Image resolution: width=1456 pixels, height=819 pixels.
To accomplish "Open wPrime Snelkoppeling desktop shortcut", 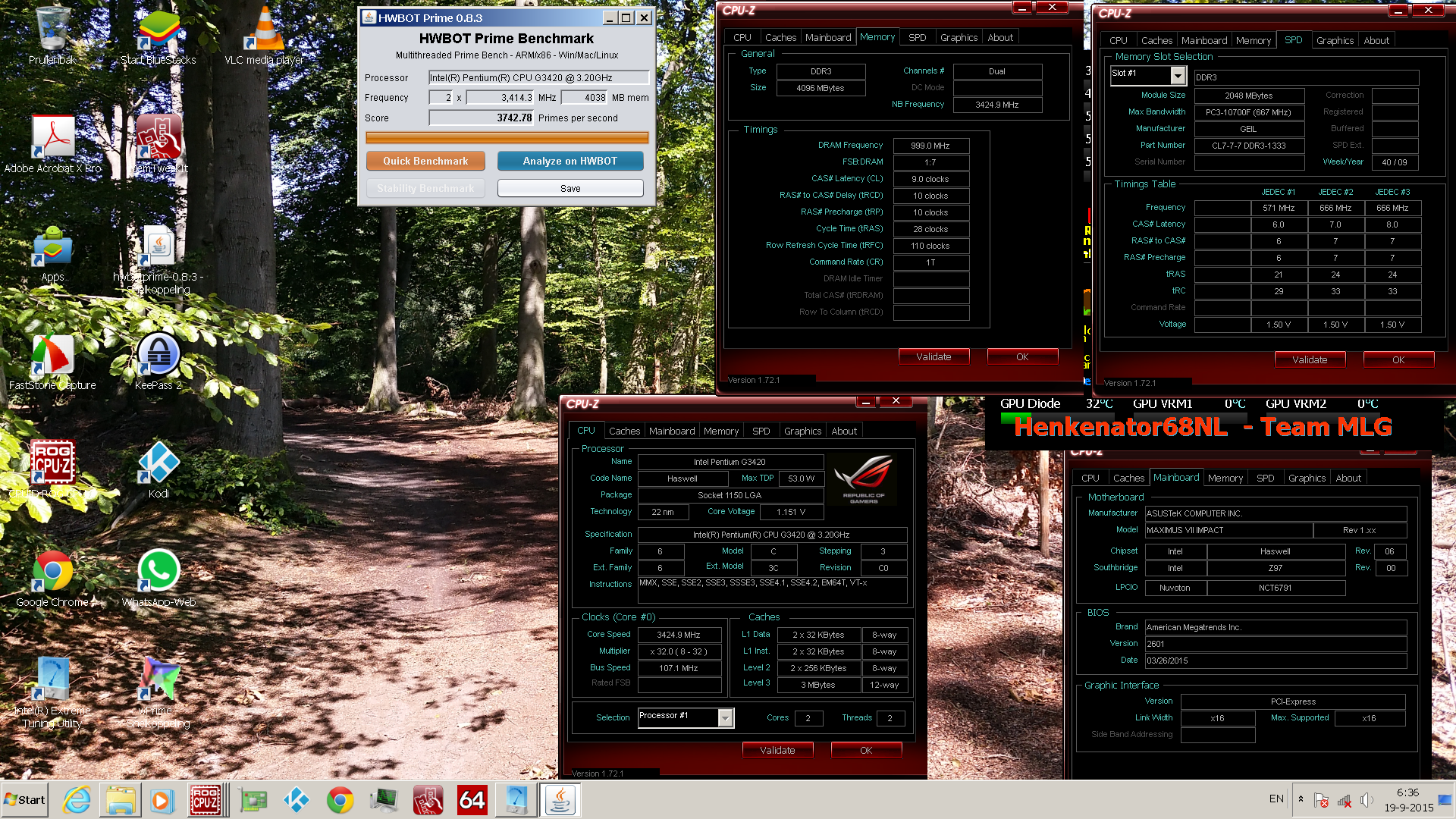I will (158, 692).
